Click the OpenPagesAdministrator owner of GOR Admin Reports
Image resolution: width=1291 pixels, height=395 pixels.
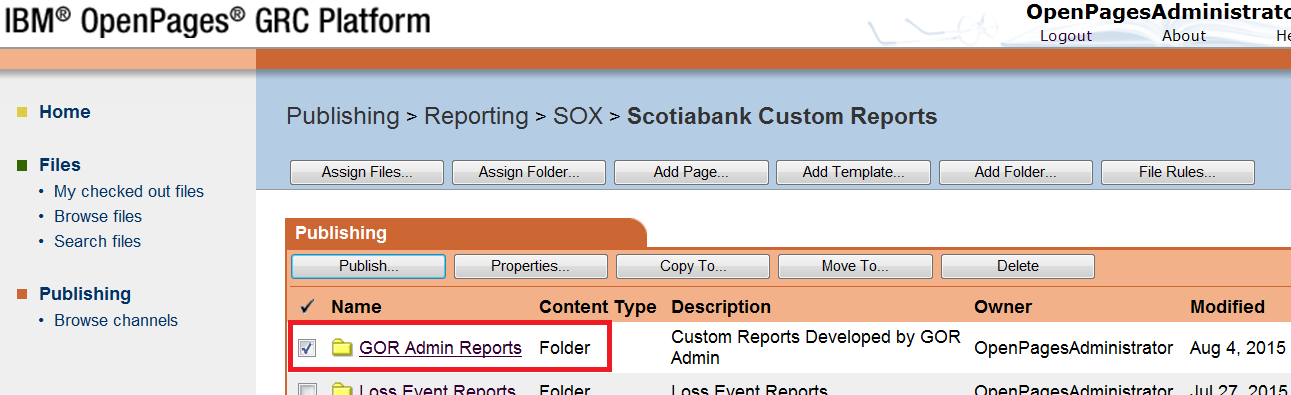(1073, 348)
